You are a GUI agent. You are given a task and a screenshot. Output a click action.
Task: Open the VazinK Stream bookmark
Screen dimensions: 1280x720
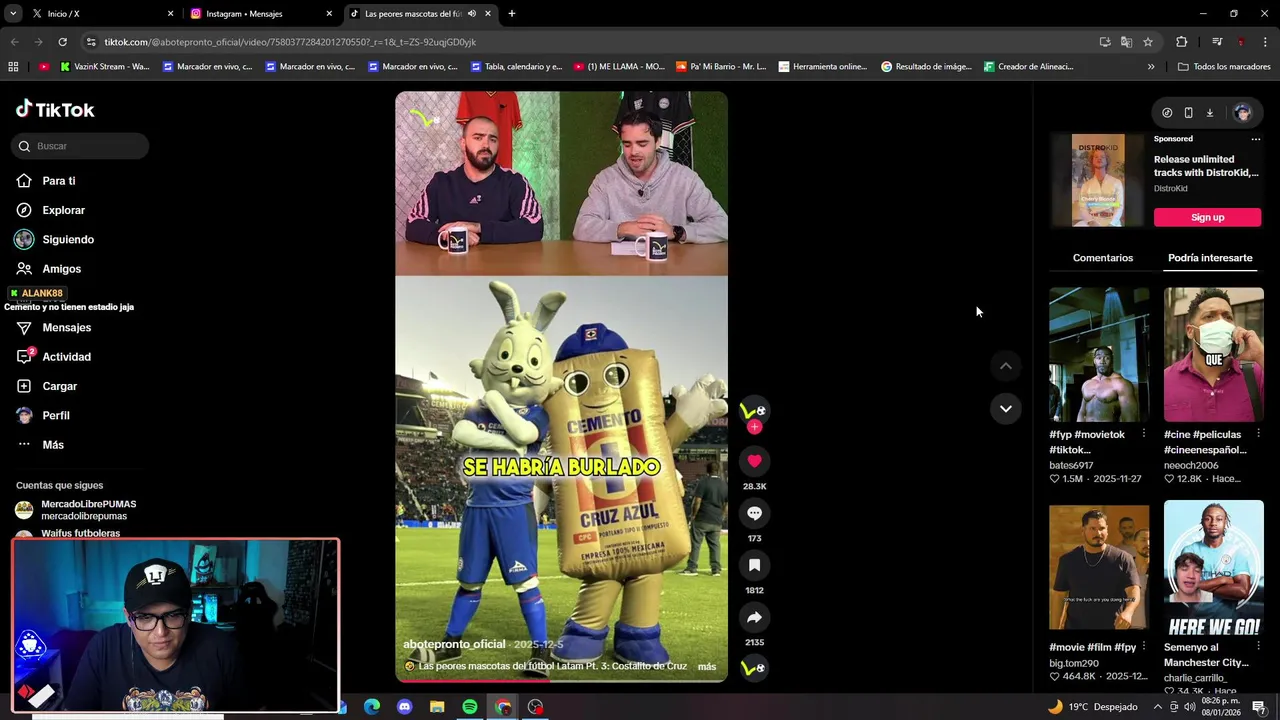105,67
